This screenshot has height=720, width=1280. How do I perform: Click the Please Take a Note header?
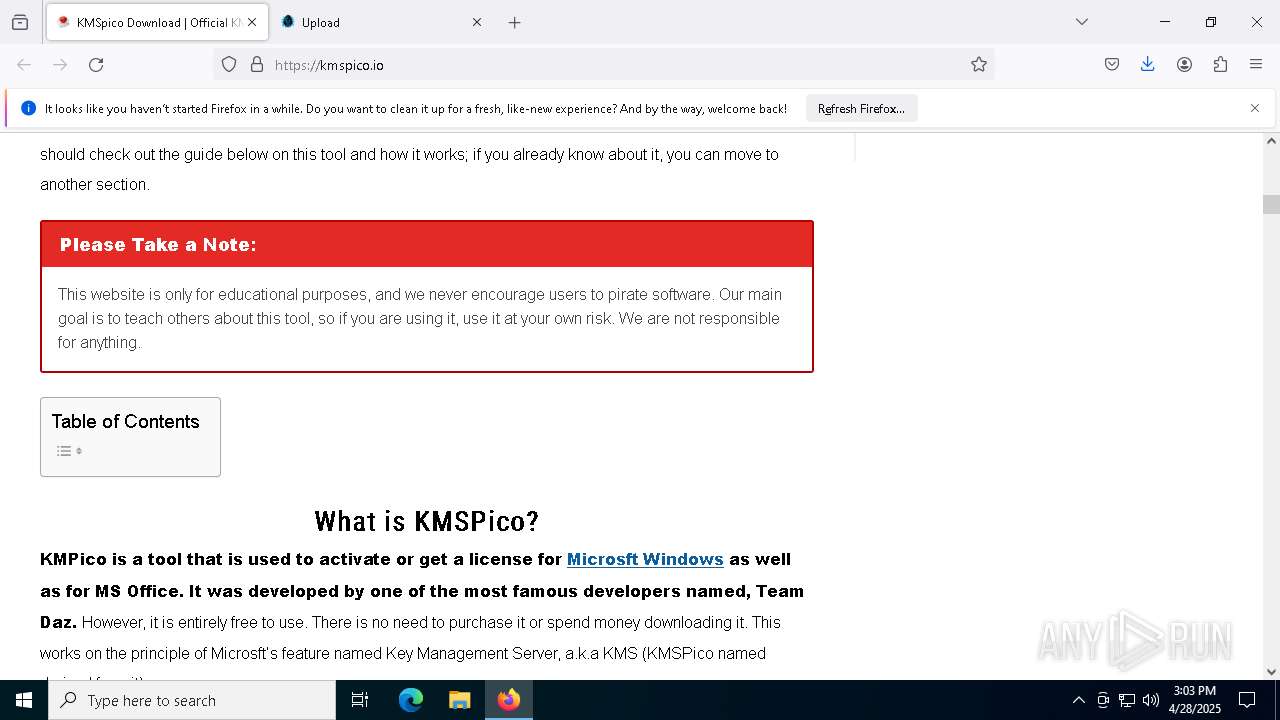[x=427, y=244]
